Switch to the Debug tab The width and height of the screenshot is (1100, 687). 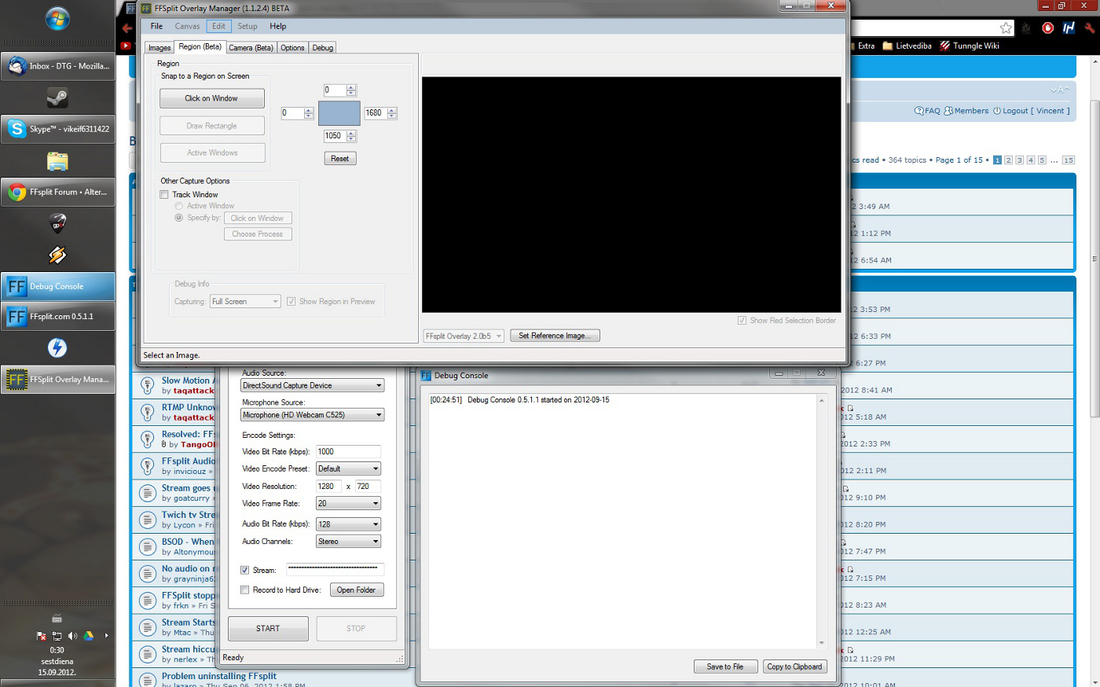point(323,48)
